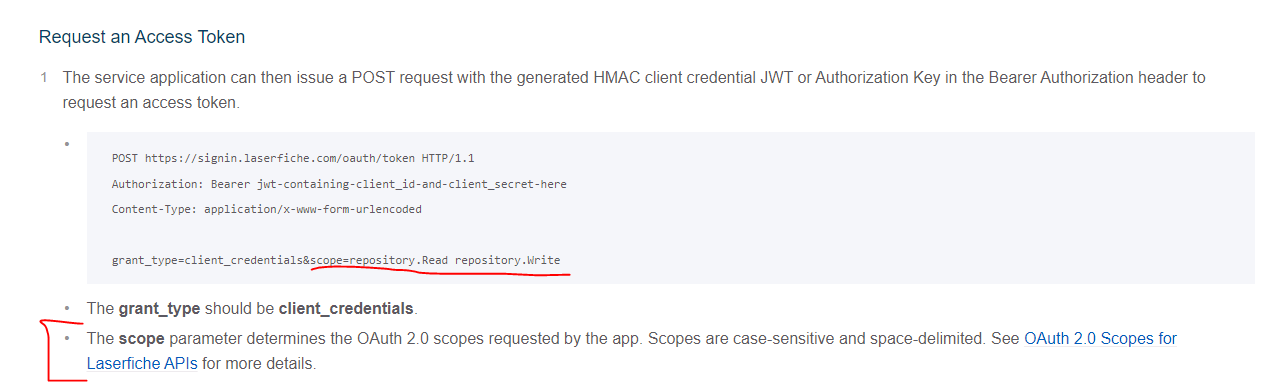
Task: Click the words 'for more details'
Action: coord(258,363)
